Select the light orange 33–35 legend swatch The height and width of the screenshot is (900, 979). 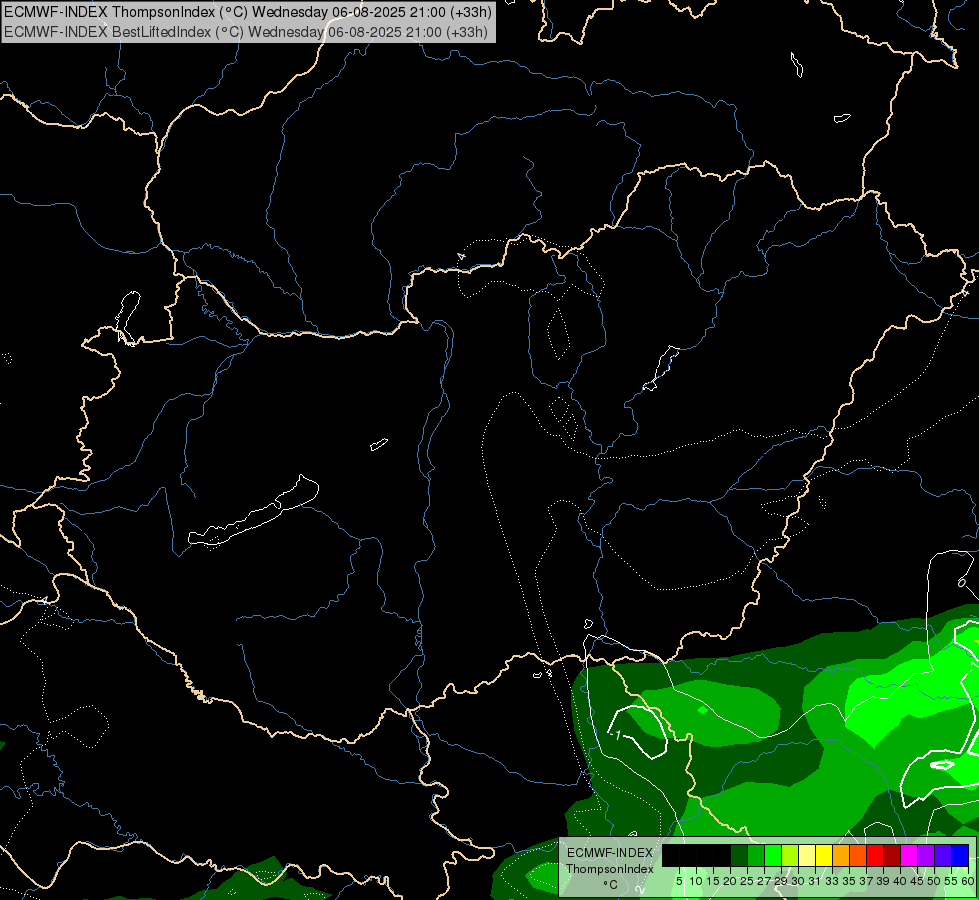pos(841,855)
